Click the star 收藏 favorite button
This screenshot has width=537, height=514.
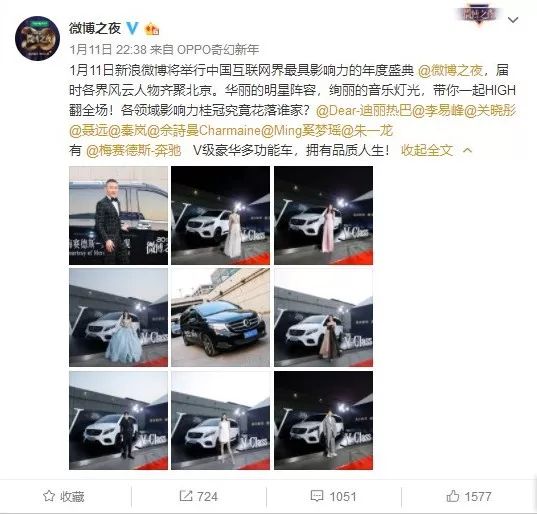[x=64, y=496]
